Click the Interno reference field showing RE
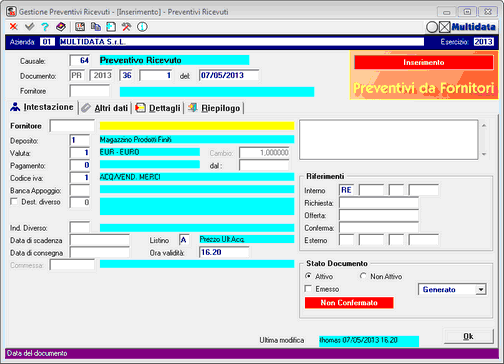This screenshot has height=364, width=504. tap(346, 190)
